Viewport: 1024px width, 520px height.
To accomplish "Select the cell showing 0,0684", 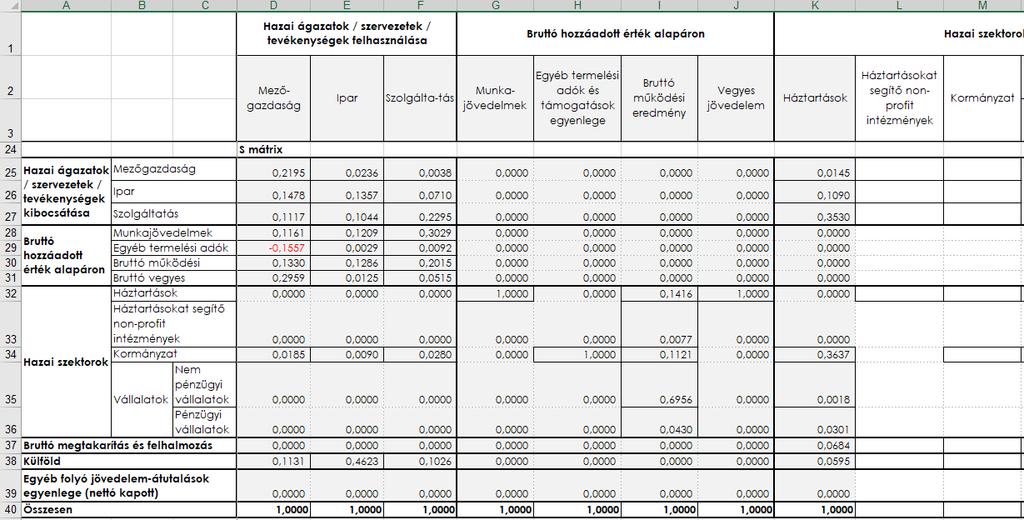I will click(x=814, y=446).
